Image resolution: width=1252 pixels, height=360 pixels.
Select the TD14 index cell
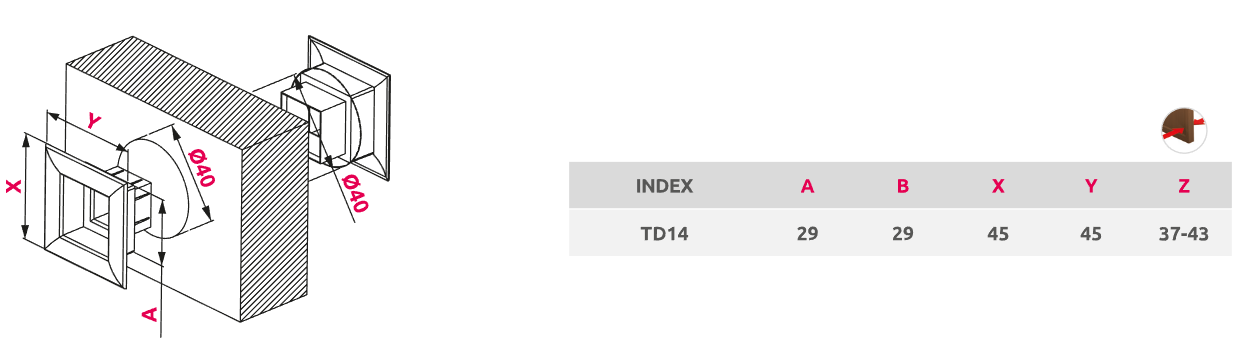pyautogui.click(x=664, y=235)
